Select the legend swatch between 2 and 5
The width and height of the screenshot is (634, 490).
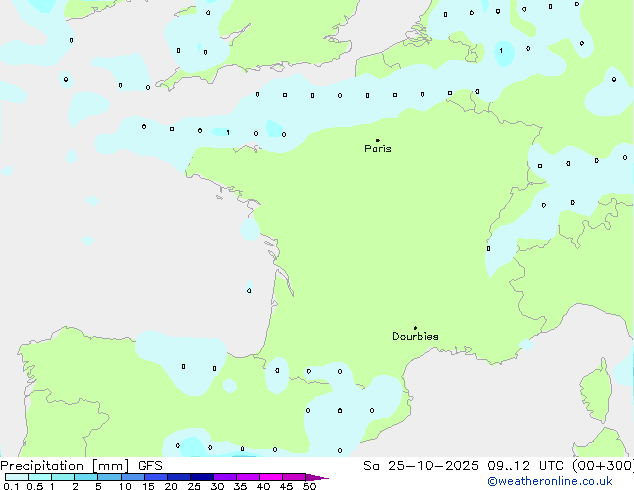tap(86, 477)
